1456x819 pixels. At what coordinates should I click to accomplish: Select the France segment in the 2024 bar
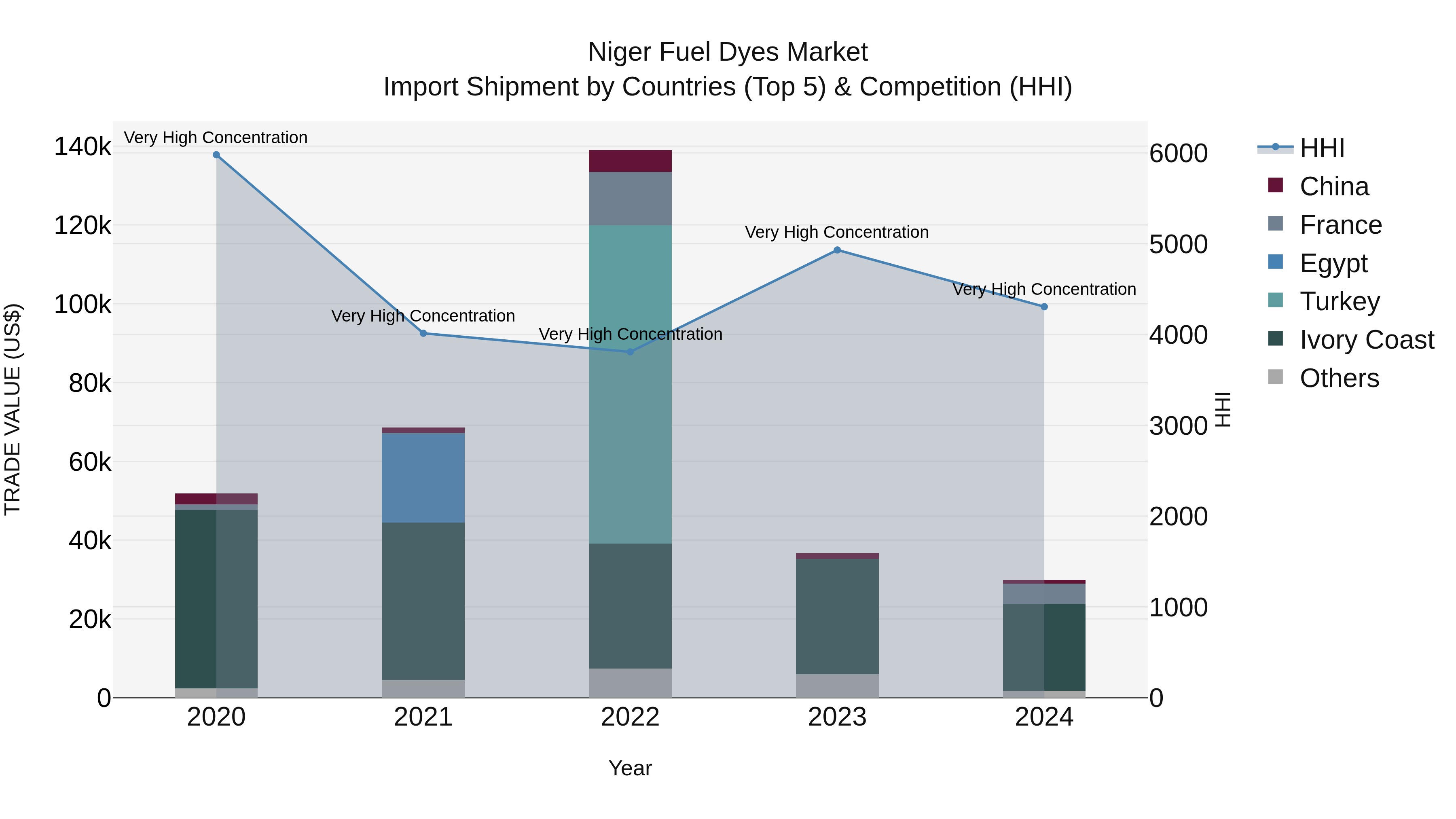point(1045,593)
